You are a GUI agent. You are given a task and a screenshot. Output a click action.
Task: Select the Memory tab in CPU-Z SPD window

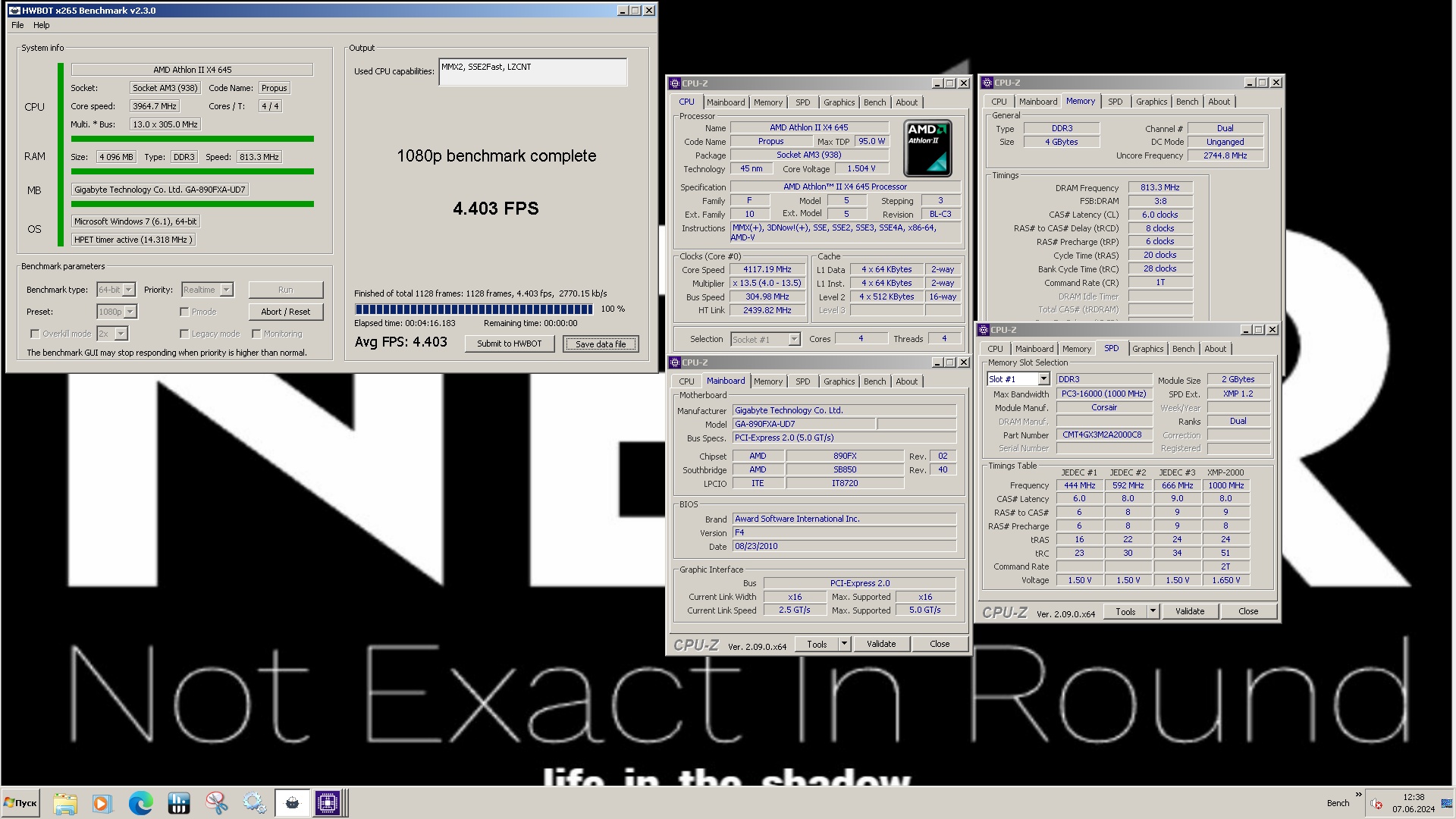(x=1076, y=349)
